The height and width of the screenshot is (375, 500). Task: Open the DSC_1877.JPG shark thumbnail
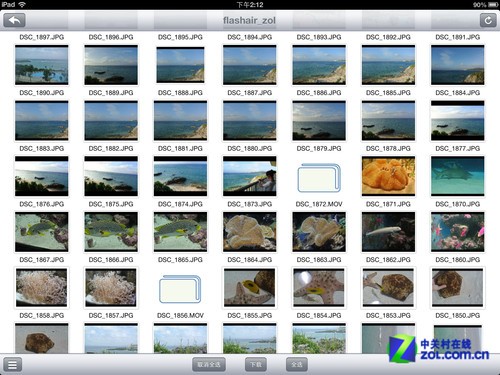[x=458, y=176]
